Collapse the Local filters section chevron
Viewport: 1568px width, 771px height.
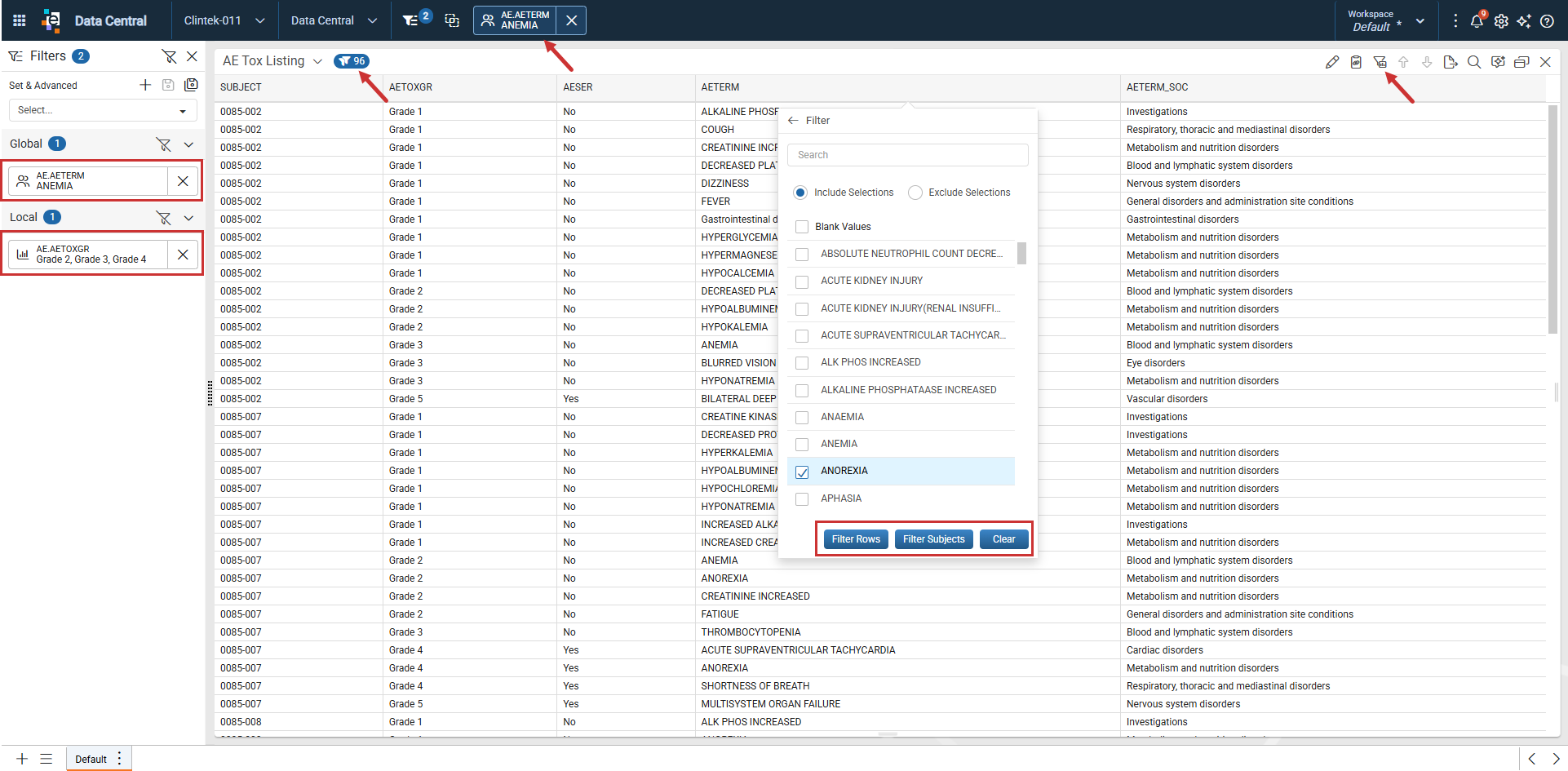tap(188, 218)
